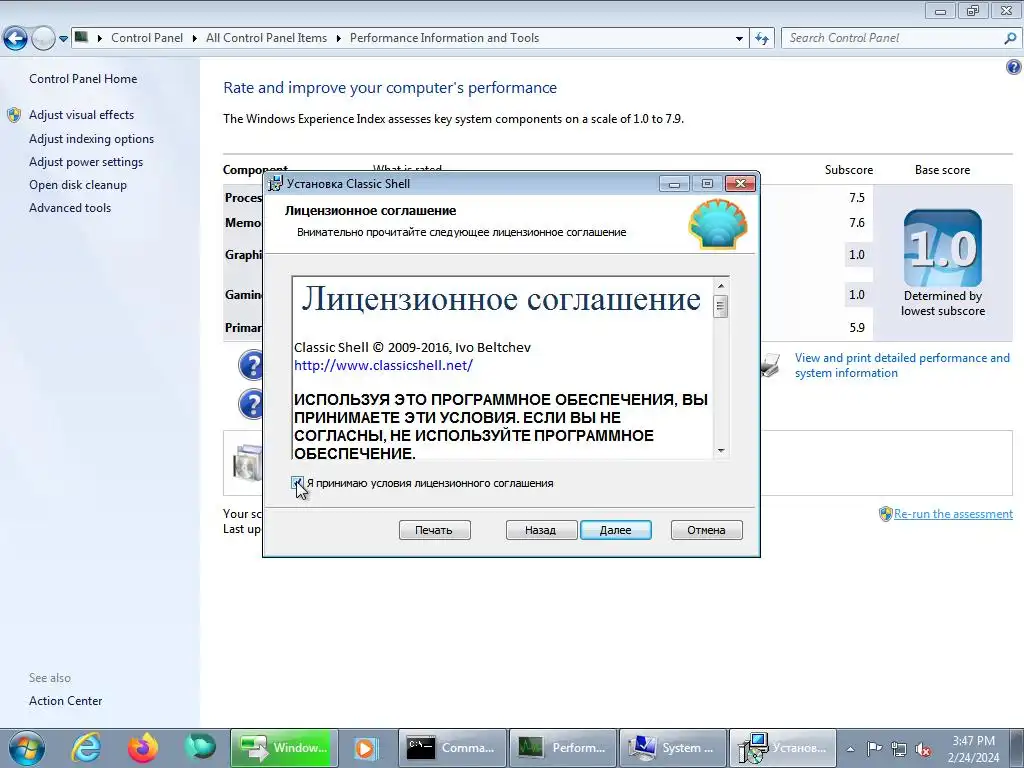Click the Далее button in installer
This screenshot has height=768, width=1024.
point(615,530)
